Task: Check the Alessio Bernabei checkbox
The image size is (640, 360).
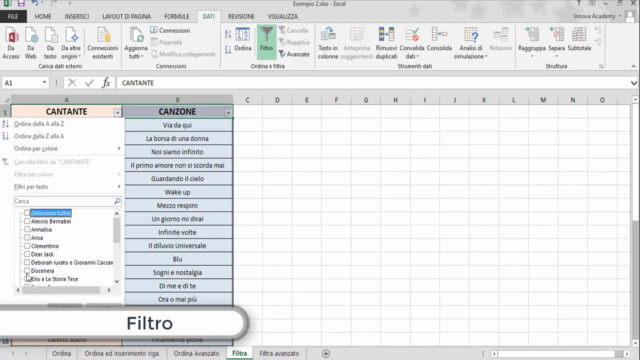Action: 27,221
